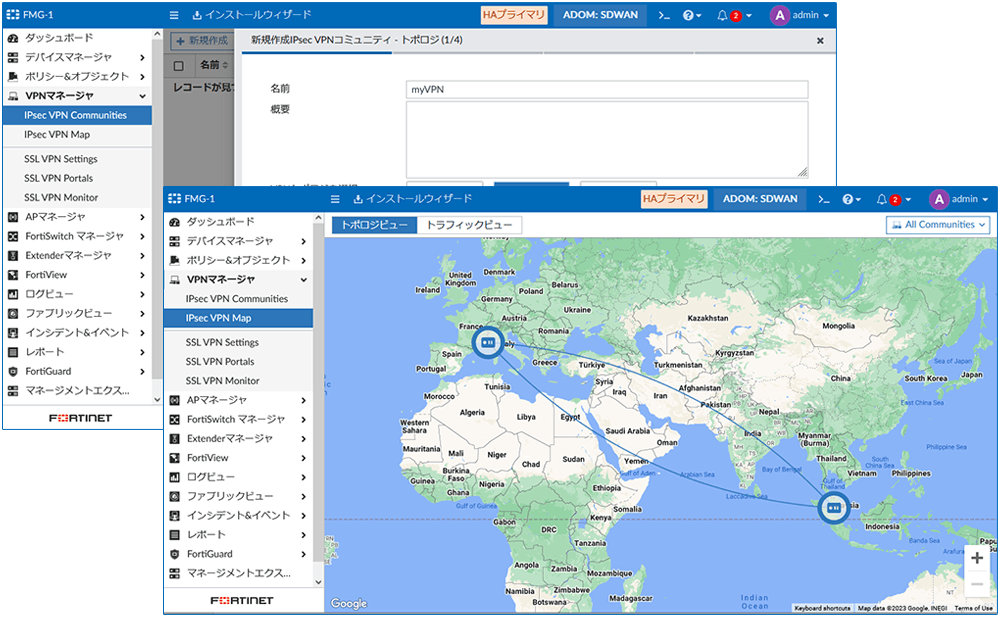The image size is (1000, 617).
Task: Click the VPN node over Italy on map
Action: click(488, 343)
